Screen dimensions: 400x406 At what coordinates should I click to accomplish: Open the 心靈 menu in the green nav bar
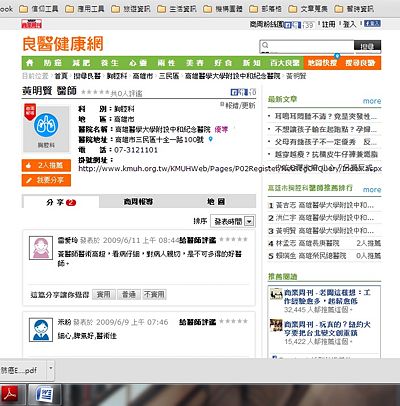(138, 63)
